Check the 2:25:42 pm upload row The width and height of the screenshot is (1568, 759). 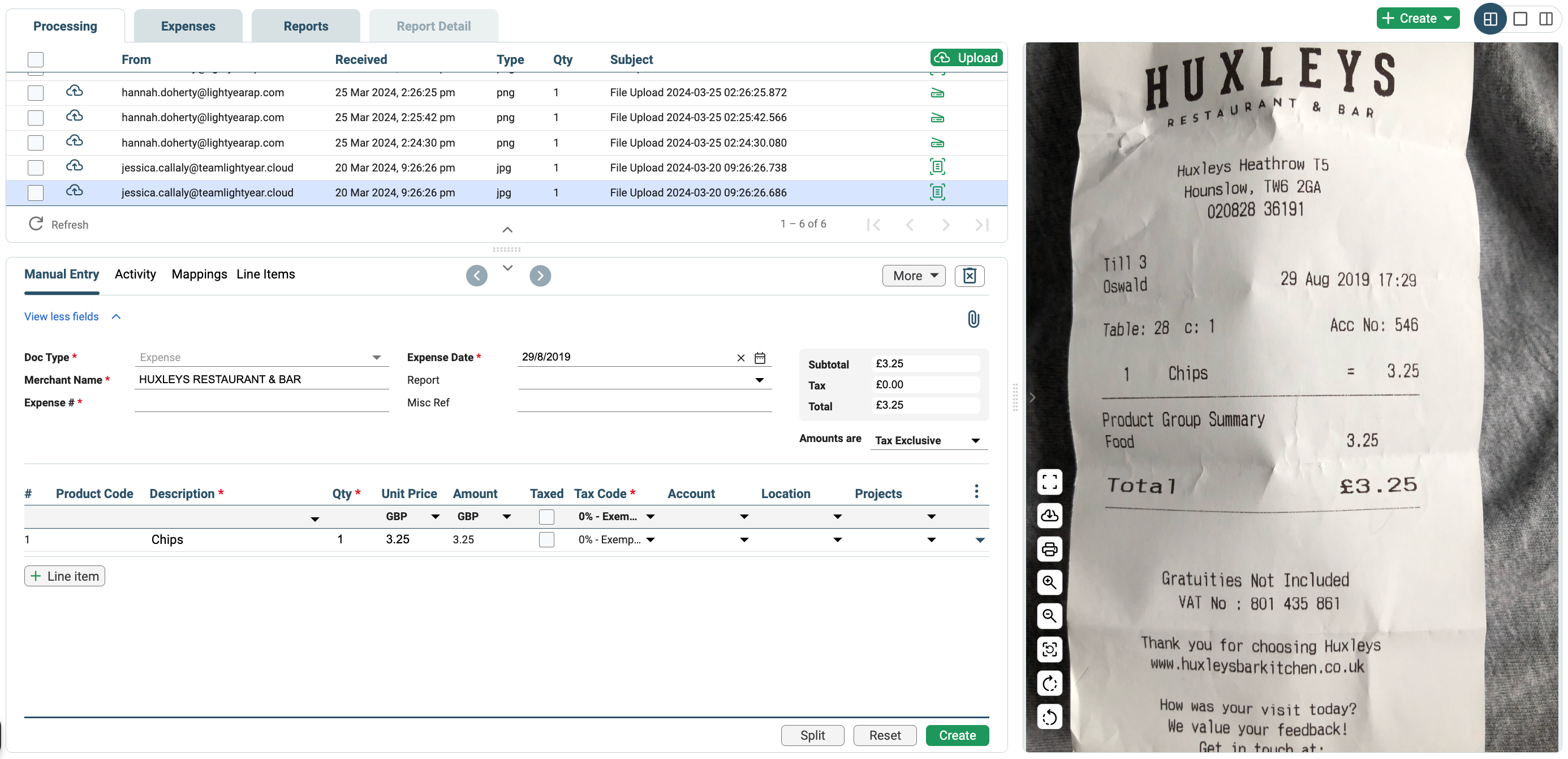coord(36,118)
